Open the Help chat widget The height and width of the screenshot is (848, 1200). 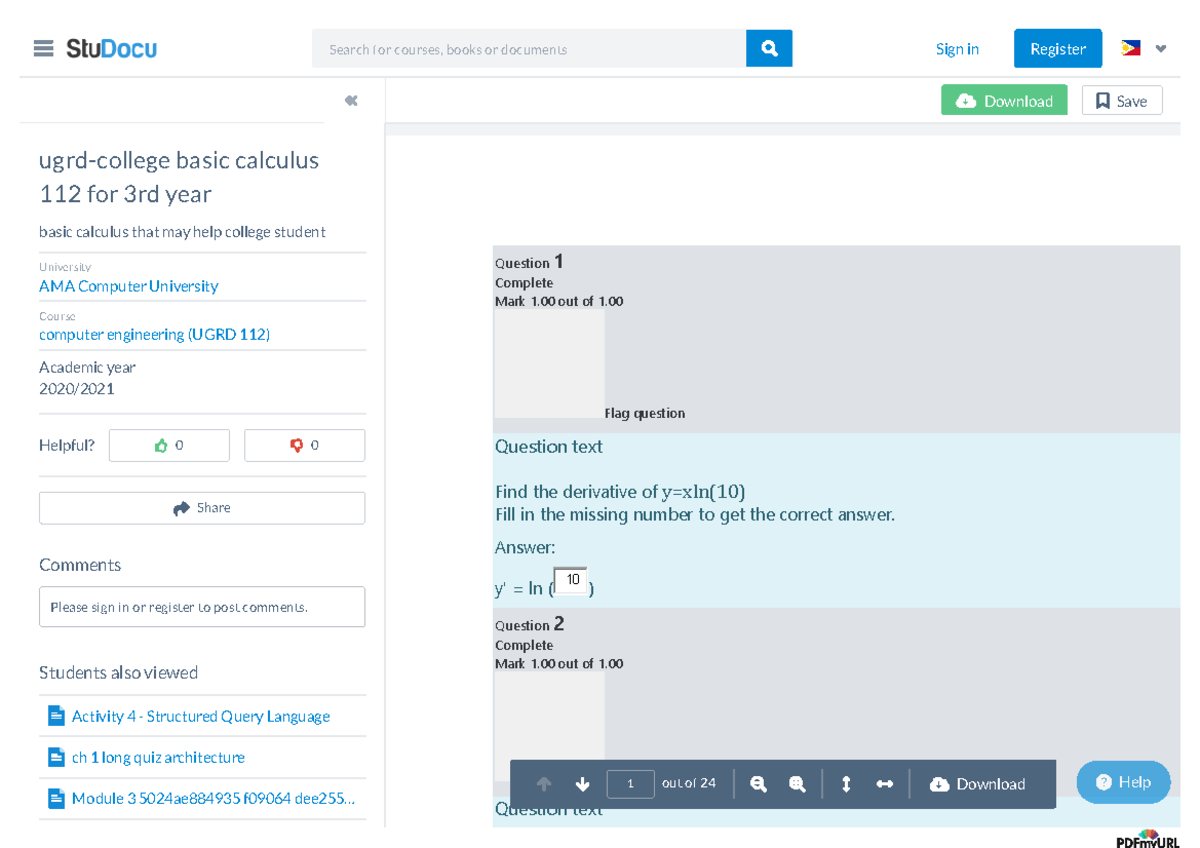[x=1123, y=782]
